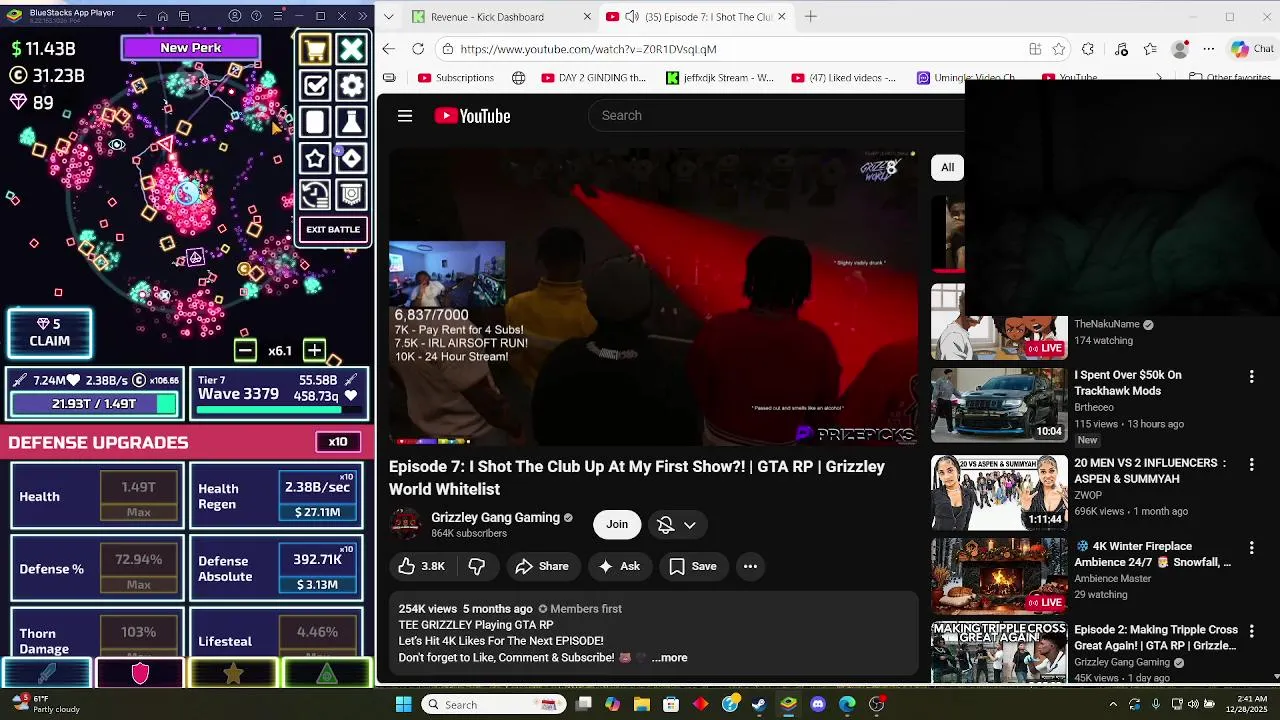Add page to favorites star icon
The image size is (1280, 720).
point(1059,49)
